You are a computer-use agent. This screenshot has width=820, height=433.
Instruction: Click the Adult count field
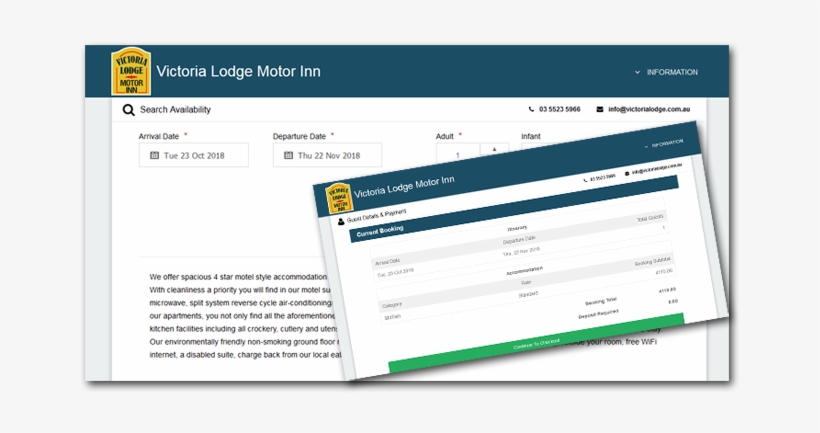pyautogui.click(x=458, y=154)
